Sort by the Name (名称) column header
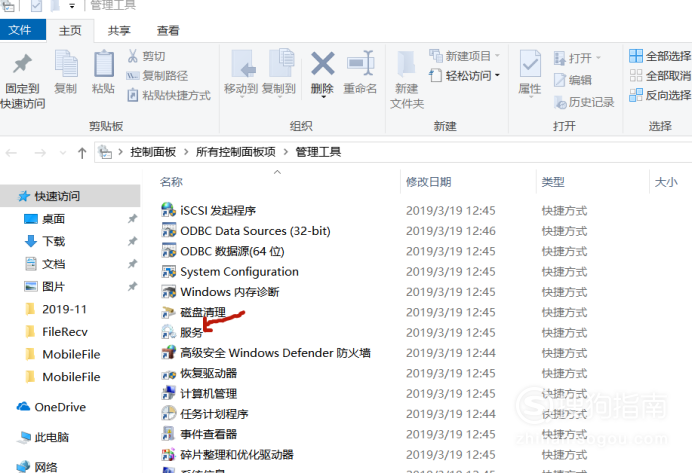 click(171, 182)
